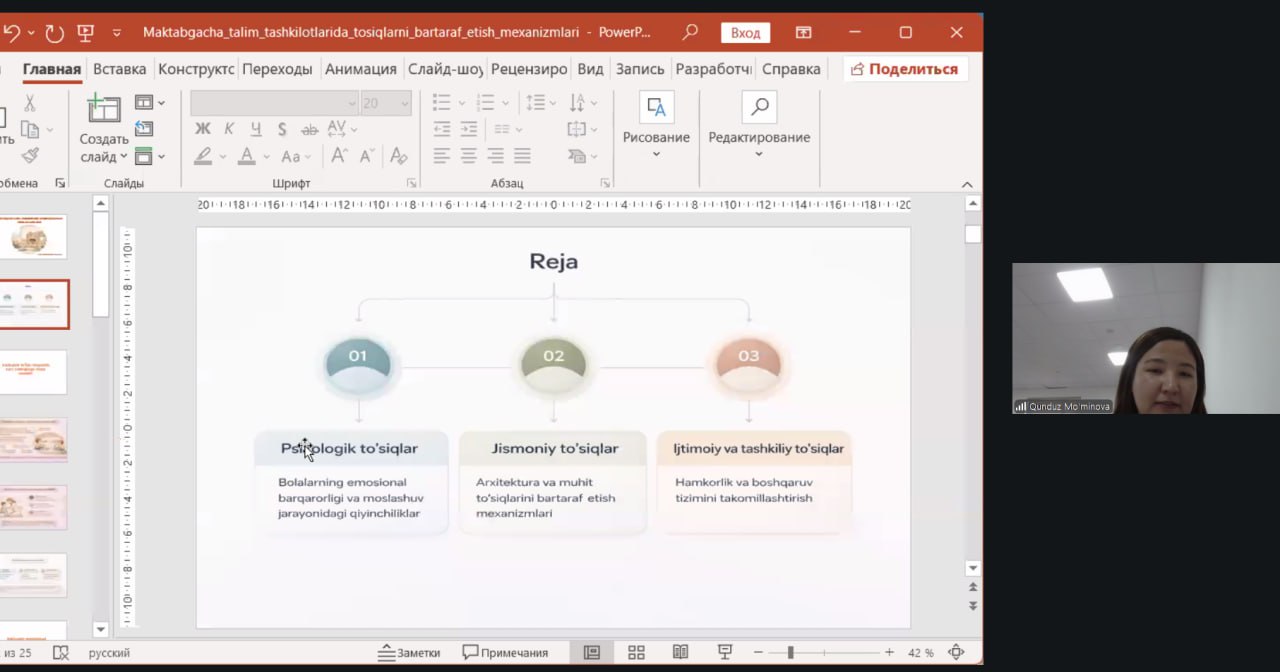Toggle Strikethrough formatting
This screenshot has height=672, width=1280.
point(309,129)
